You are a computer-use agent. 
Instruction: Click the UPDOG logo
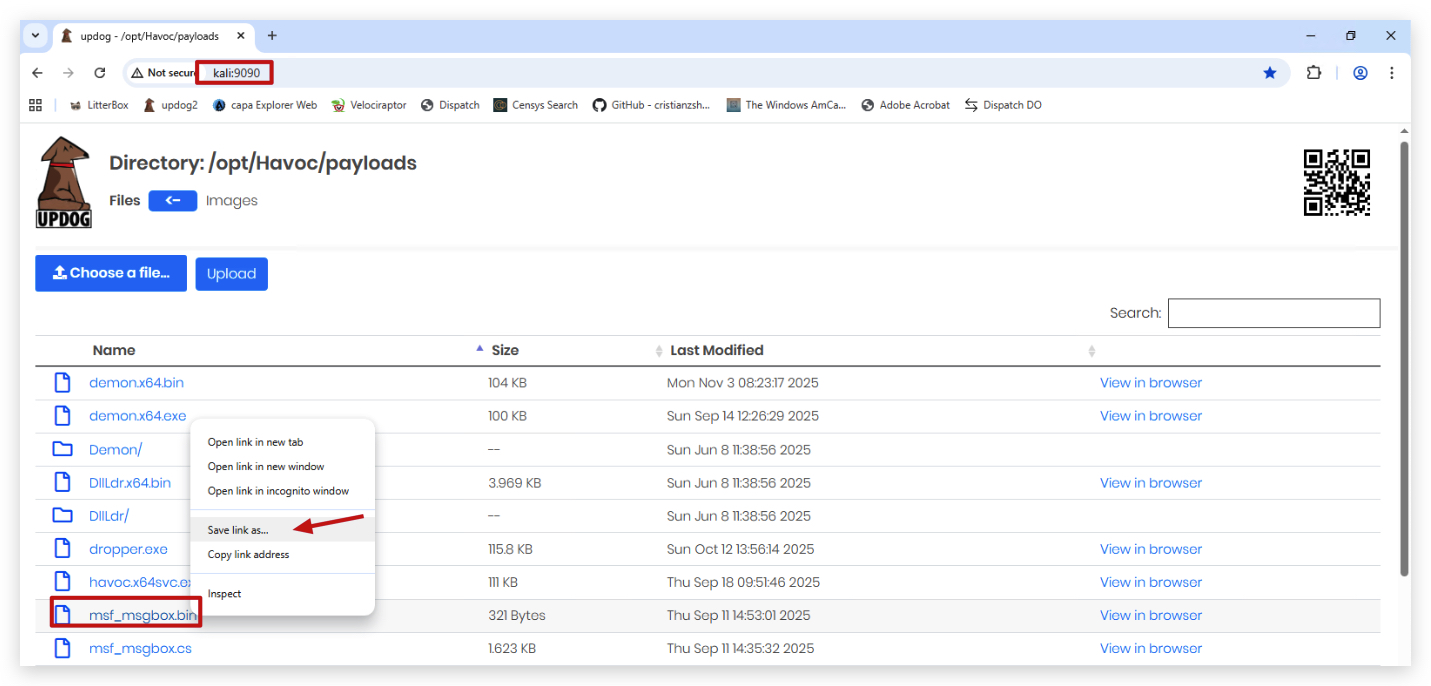64,183
